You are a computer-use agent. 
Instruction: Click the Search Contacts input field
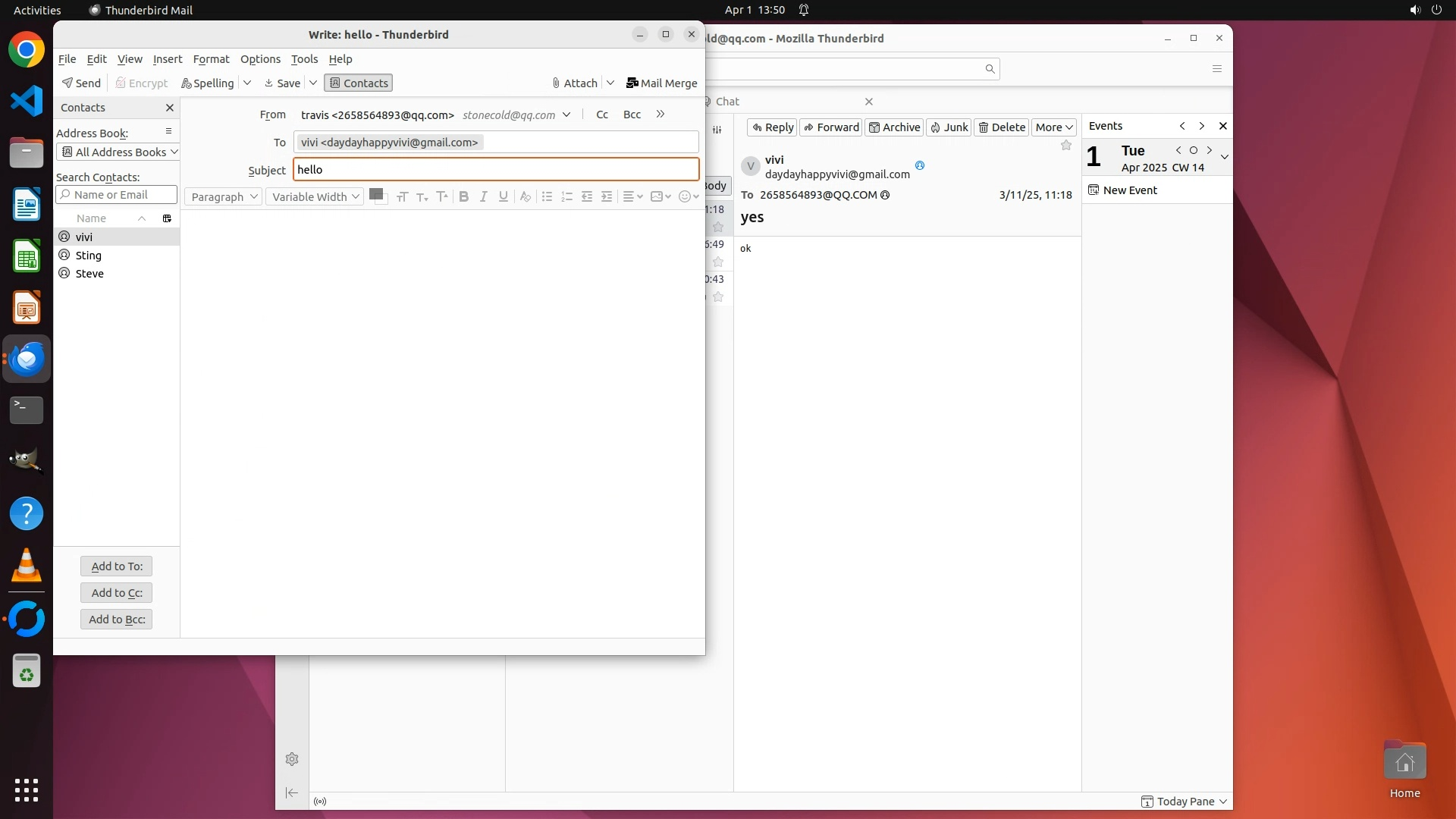pyautogui.click(x=117, y=195)
